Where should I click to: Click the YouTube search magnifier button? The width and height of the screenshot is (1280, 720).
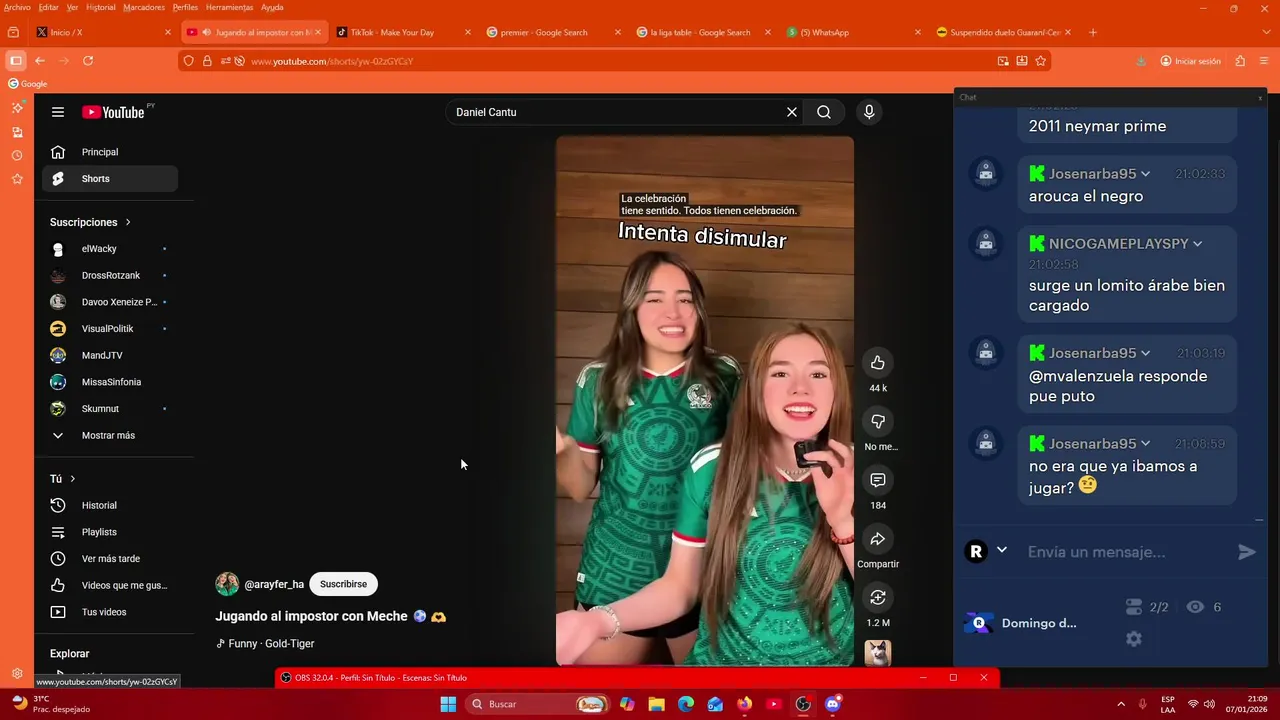coord(824,112)
